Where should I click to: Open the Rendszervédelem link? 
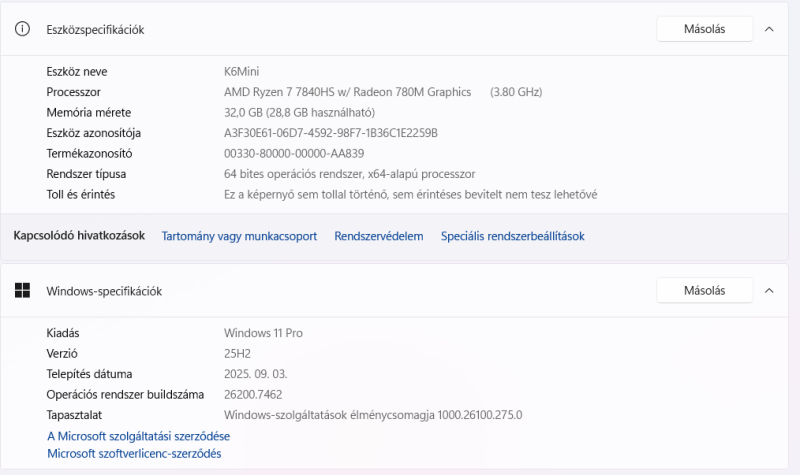pos(379,236)
